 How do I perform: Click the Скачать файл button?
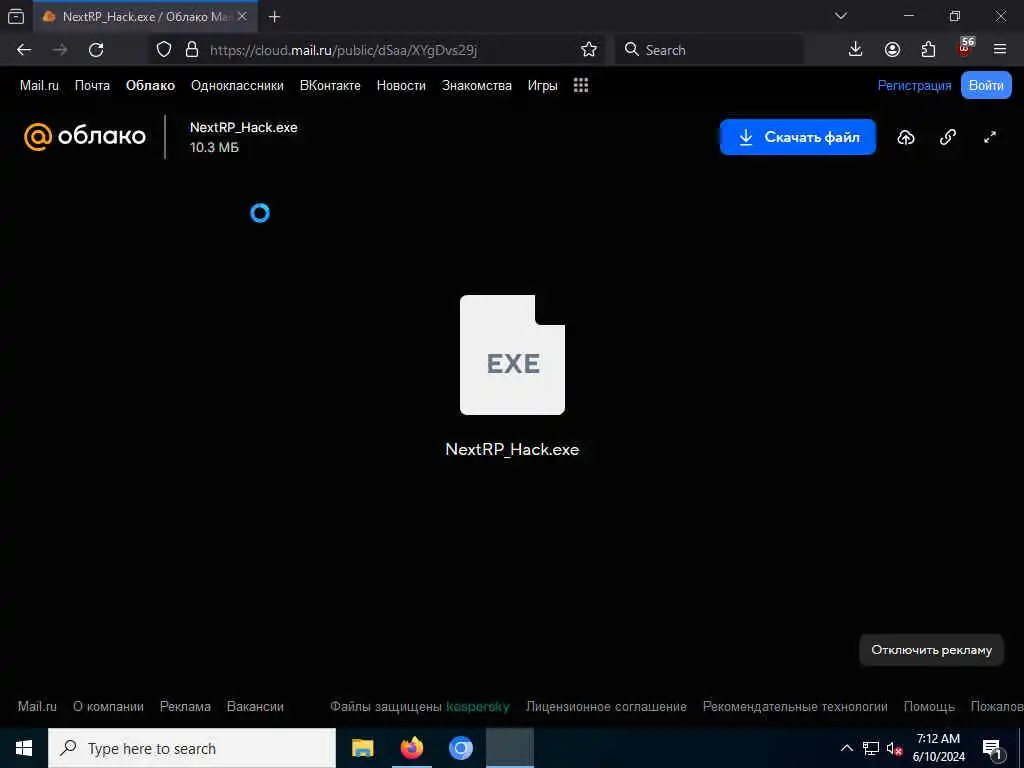pyautogui.click(x=797, y=137)
